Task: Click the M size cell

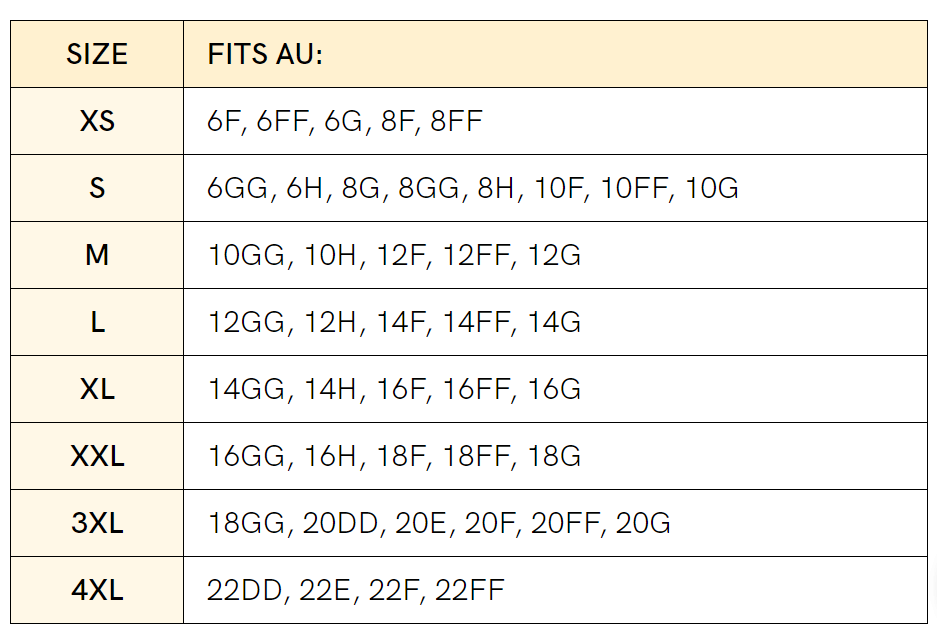Action: [97, 255]
